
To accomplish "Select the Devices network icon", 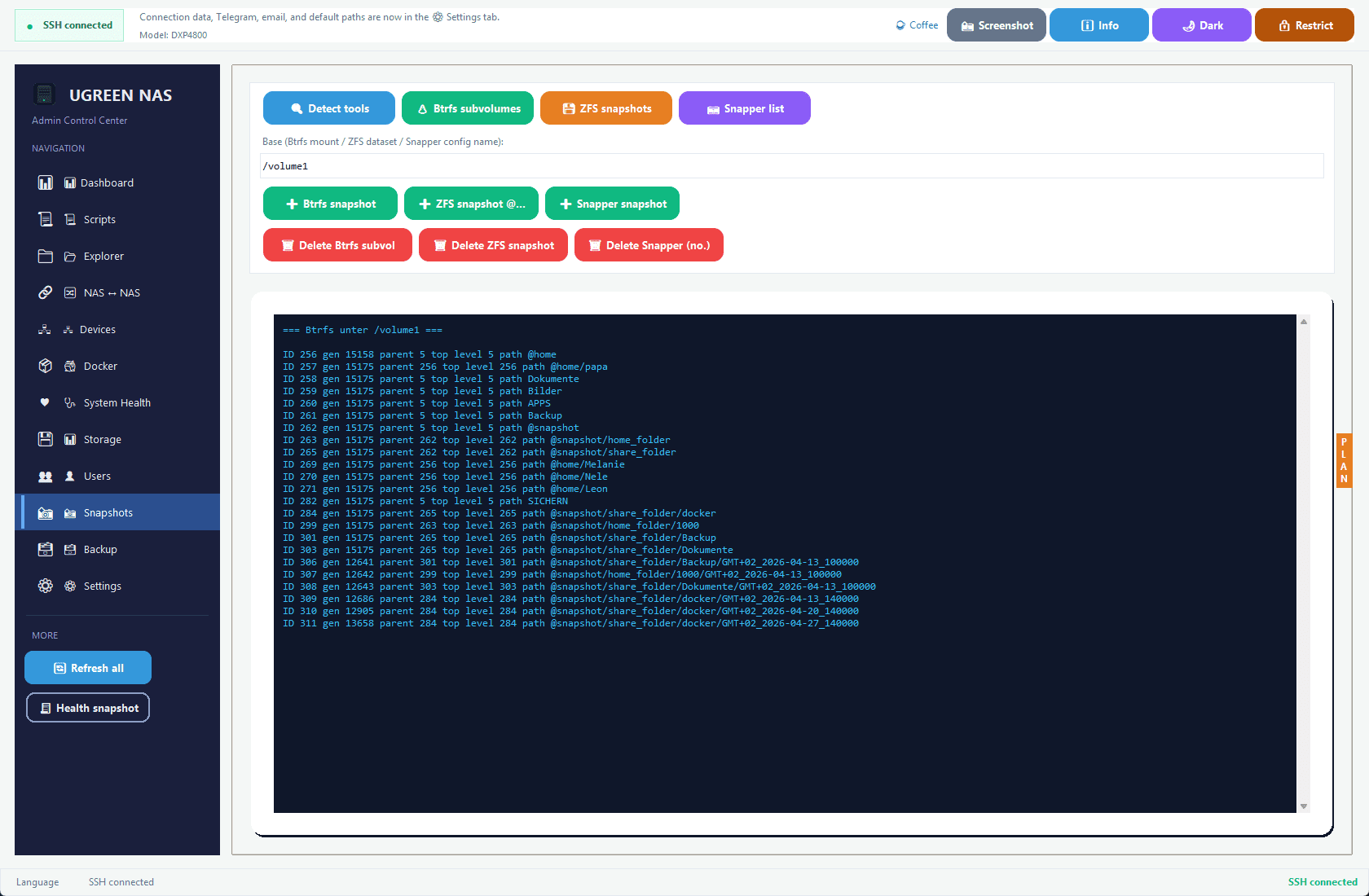I will click(x=46, y=329).
